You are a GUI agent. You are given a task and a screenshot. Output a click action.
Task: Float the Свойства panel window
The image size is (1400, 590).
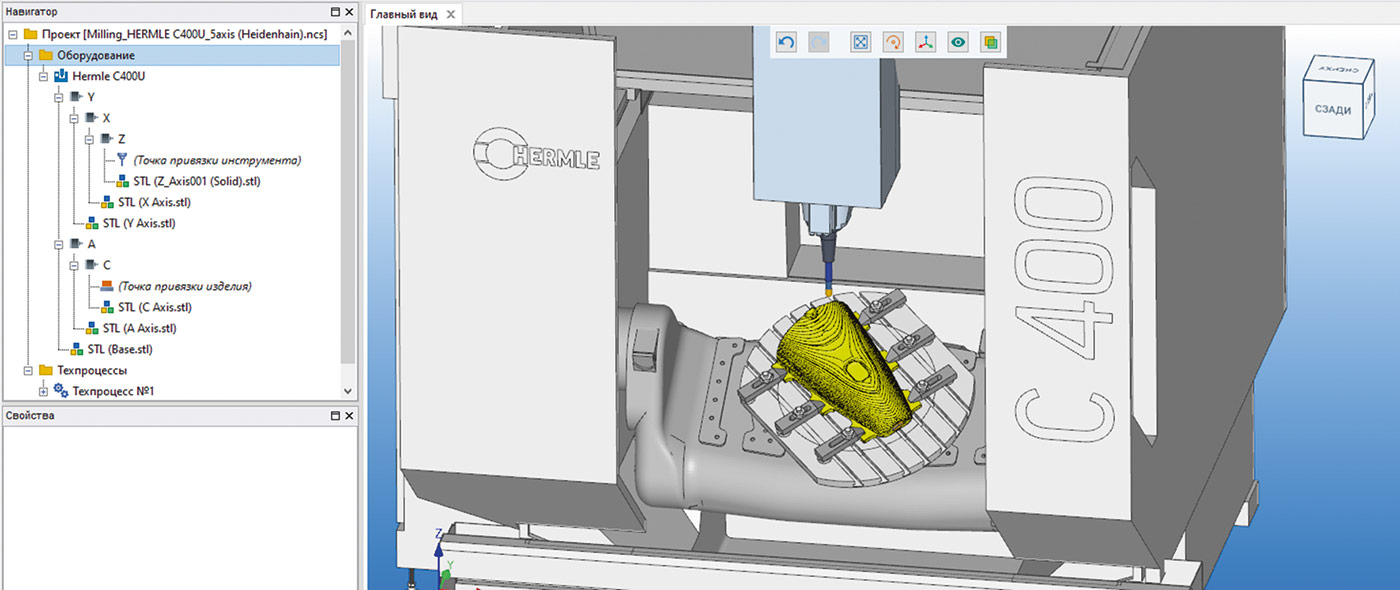coord(335,416)
